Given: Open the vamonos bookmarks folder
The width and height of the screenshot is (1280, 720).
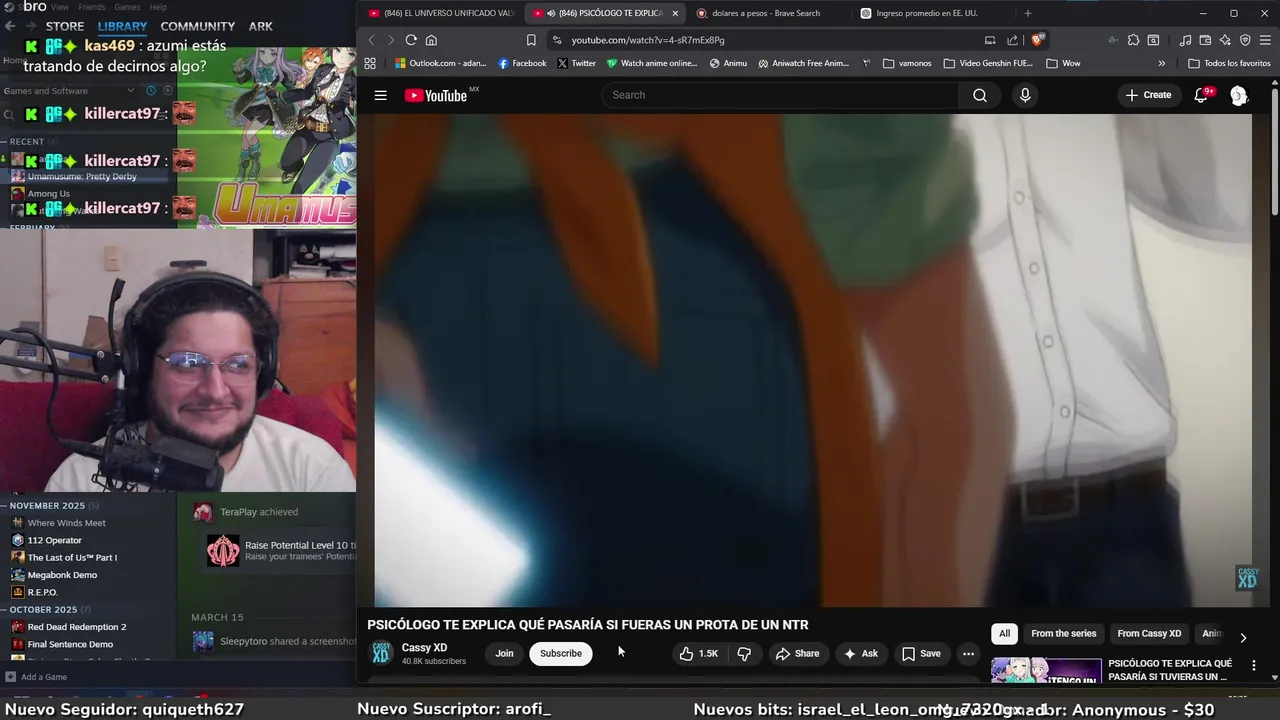Looking at the screenshot, I should coord(907,63).
